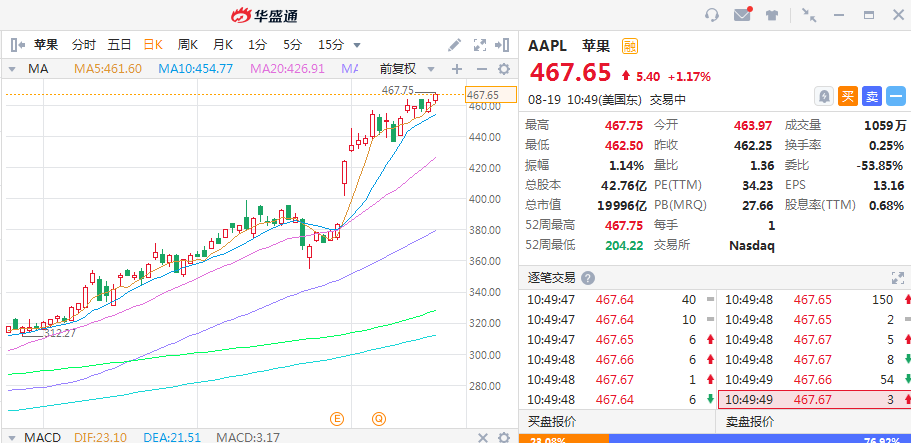Image resolution: width=911 pixels, height=443 pixels.
Task: Click the 总市值 19996亿 value
Action: (622, 205)
